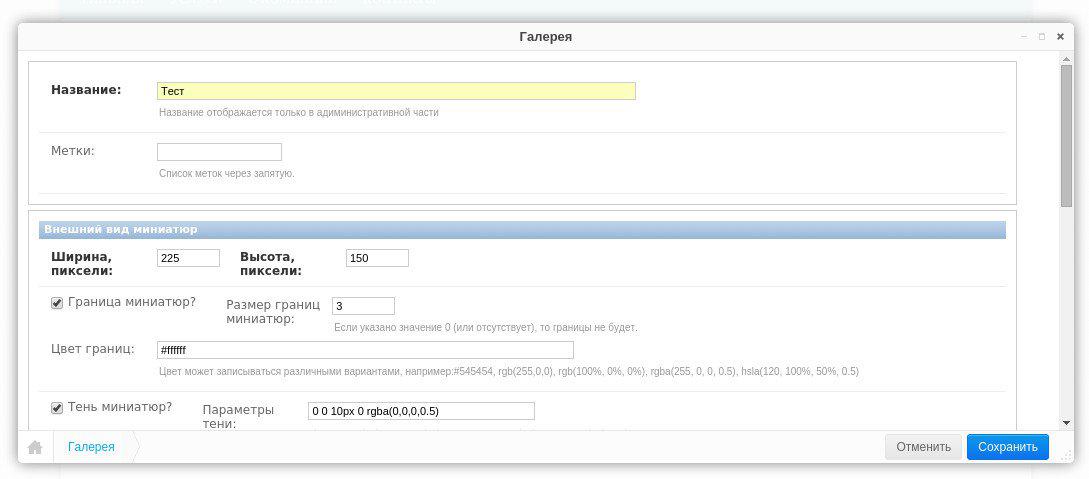Select the Высота, пиксели input field
The image size is (1089, 479).
pyautogui.click(x=377, y=258)
